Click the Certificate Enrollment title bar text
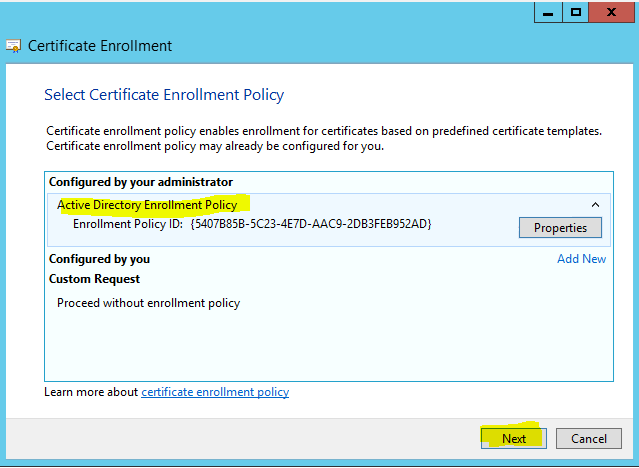 tap(100, 46)
